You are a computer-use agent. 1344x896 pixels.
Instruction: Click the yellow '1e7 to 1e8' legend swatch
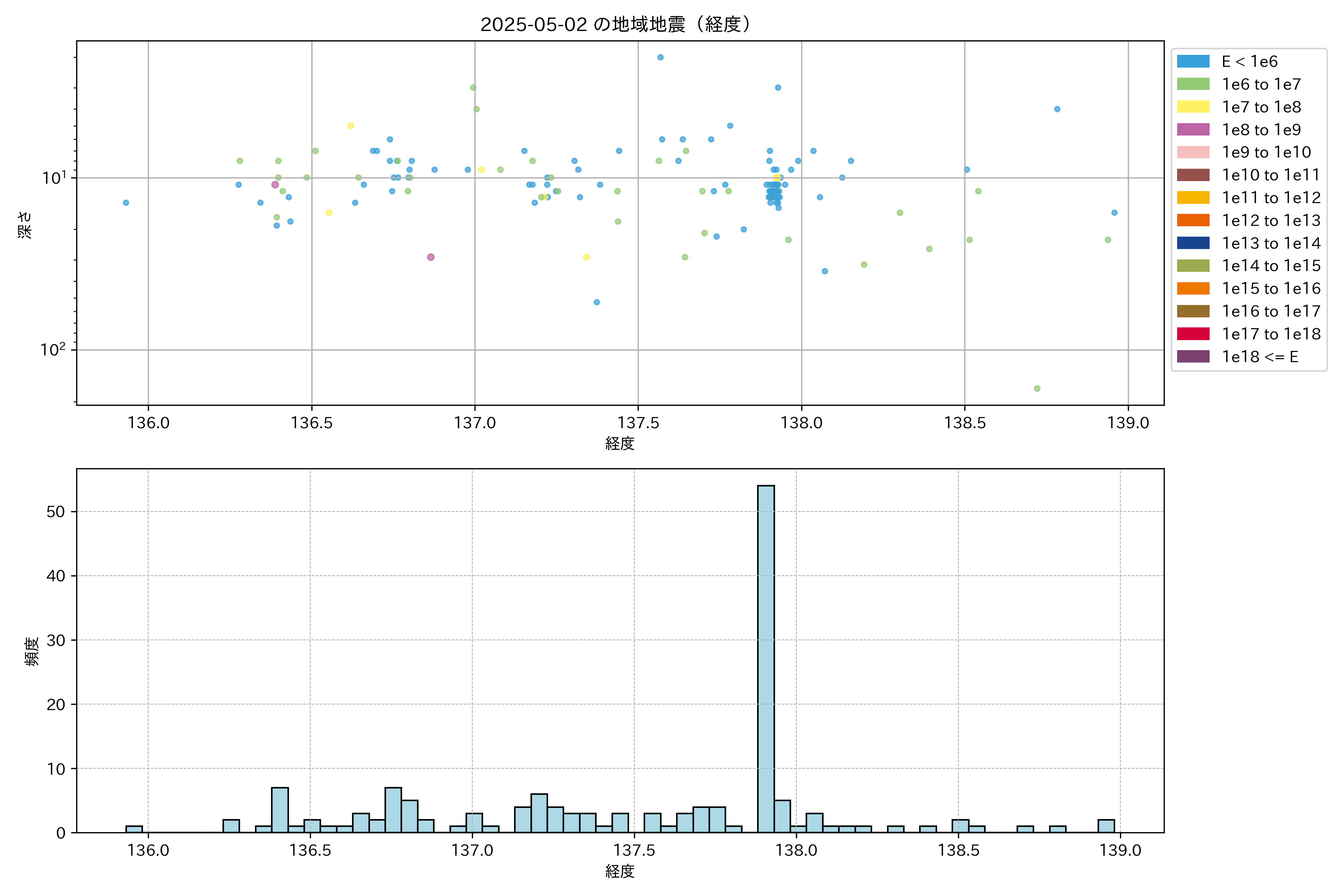point(1193,107)
